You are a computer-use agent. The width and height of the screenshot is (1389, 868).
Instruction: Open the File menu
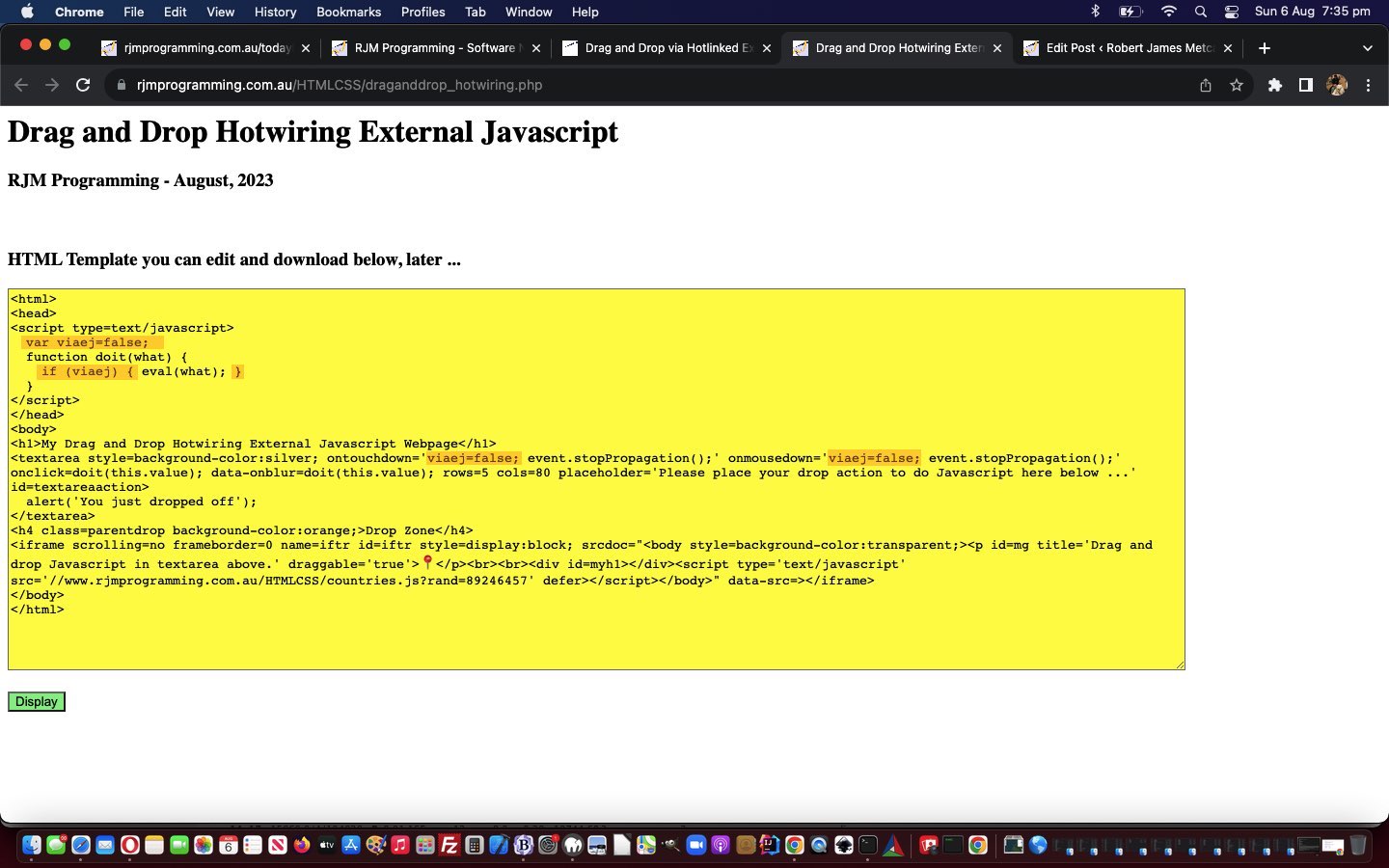click(134, 12)
